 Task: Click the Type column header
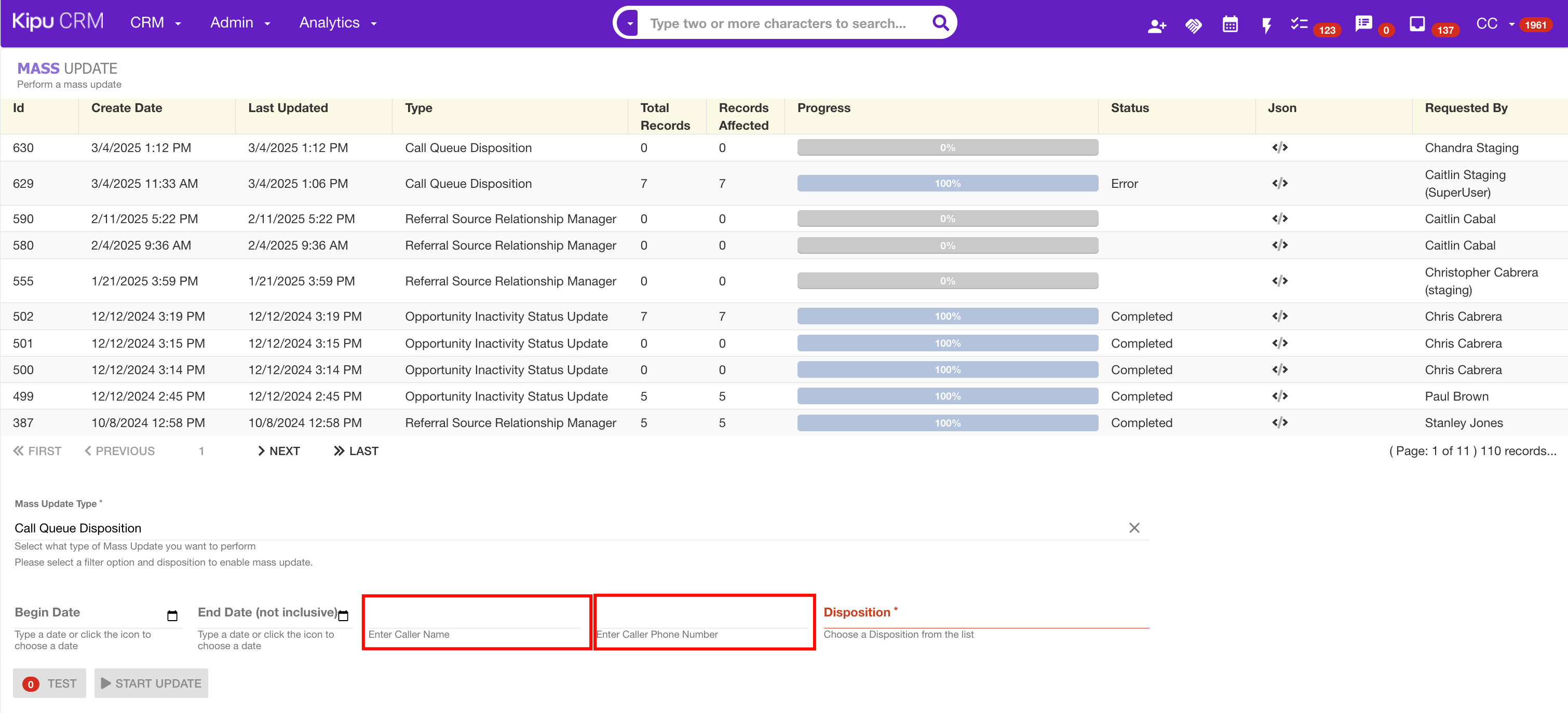coord(419,108)
